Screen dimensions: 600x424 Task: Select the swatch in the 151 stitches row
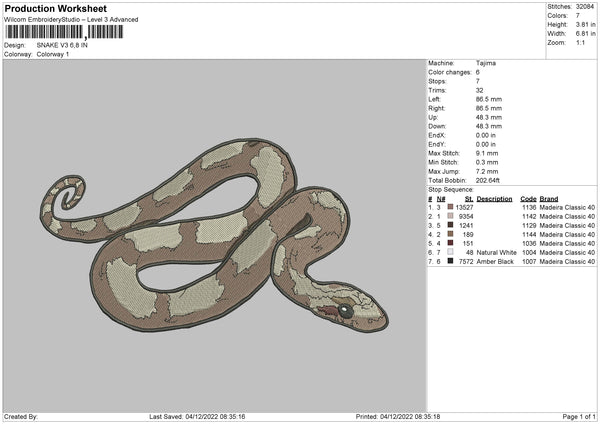[450, 243]
